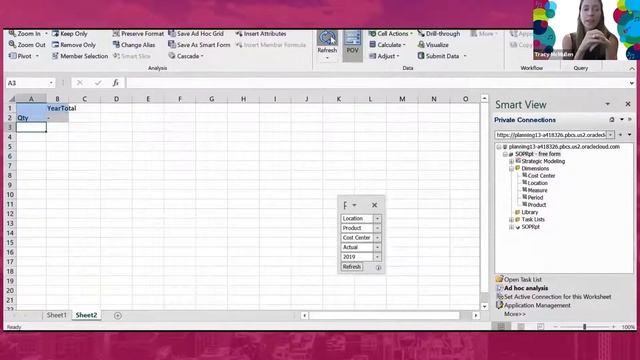Click the status bar zoom slider
Image resolution: width=640 pixels, height=360 pixels.
[585, 327]
